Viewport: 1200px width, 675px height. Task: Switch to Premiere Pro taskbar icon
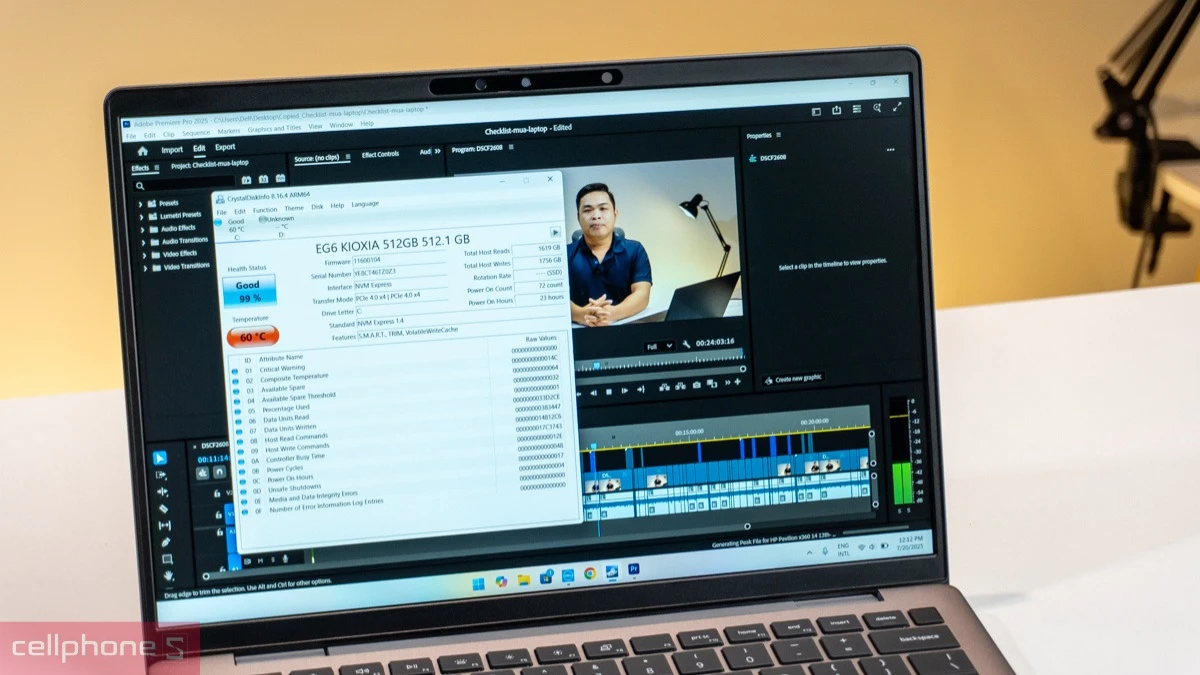[633, 569]
